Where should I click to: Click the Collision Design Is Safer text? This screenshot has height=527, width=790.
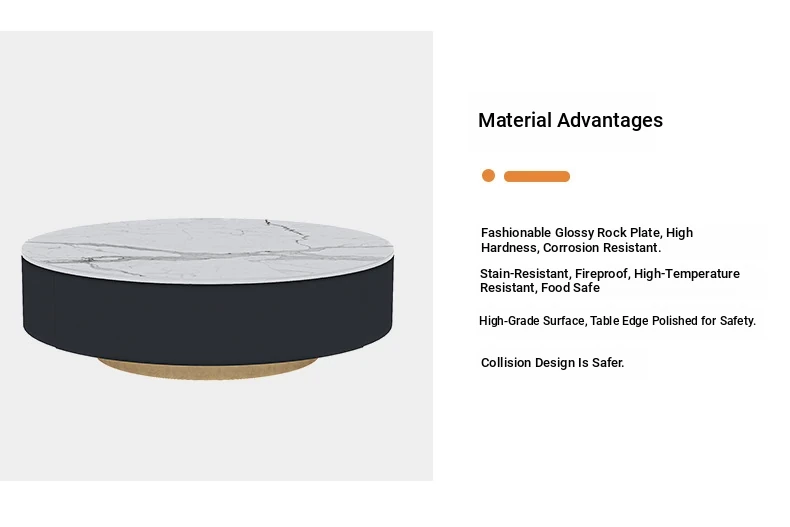552,363
